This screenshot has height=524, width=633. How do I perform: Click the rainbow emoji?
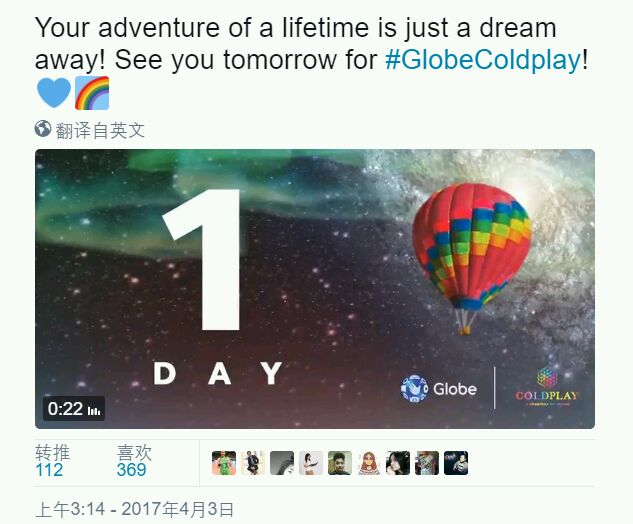point(92,93)
